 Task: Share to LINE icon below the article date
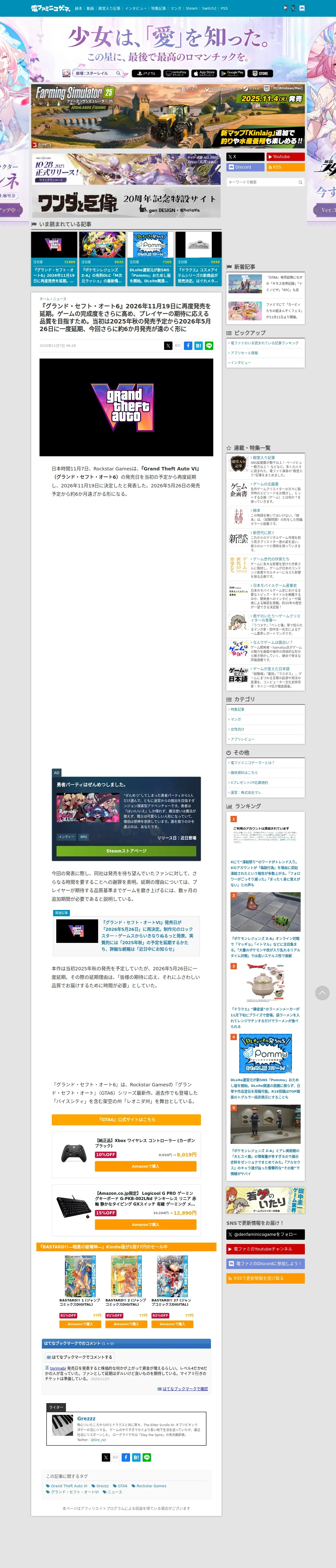tap(209, 346)
